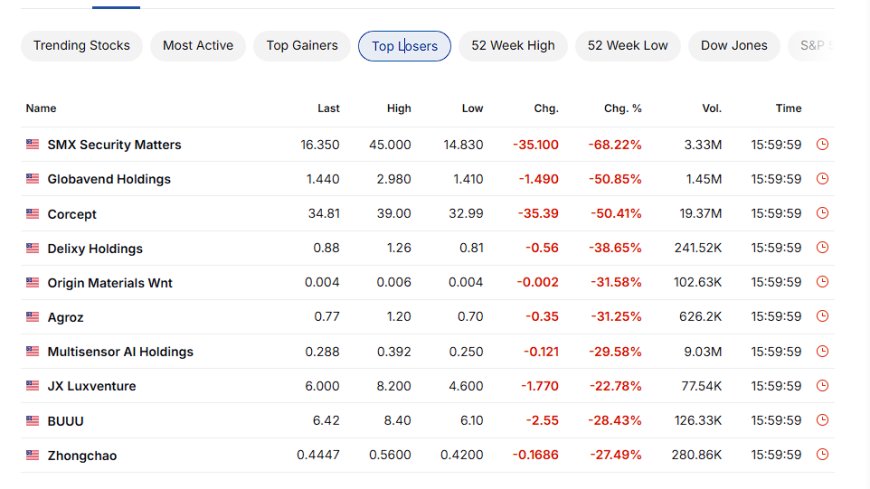Open the Zhongchao stock link

point(82,456)
